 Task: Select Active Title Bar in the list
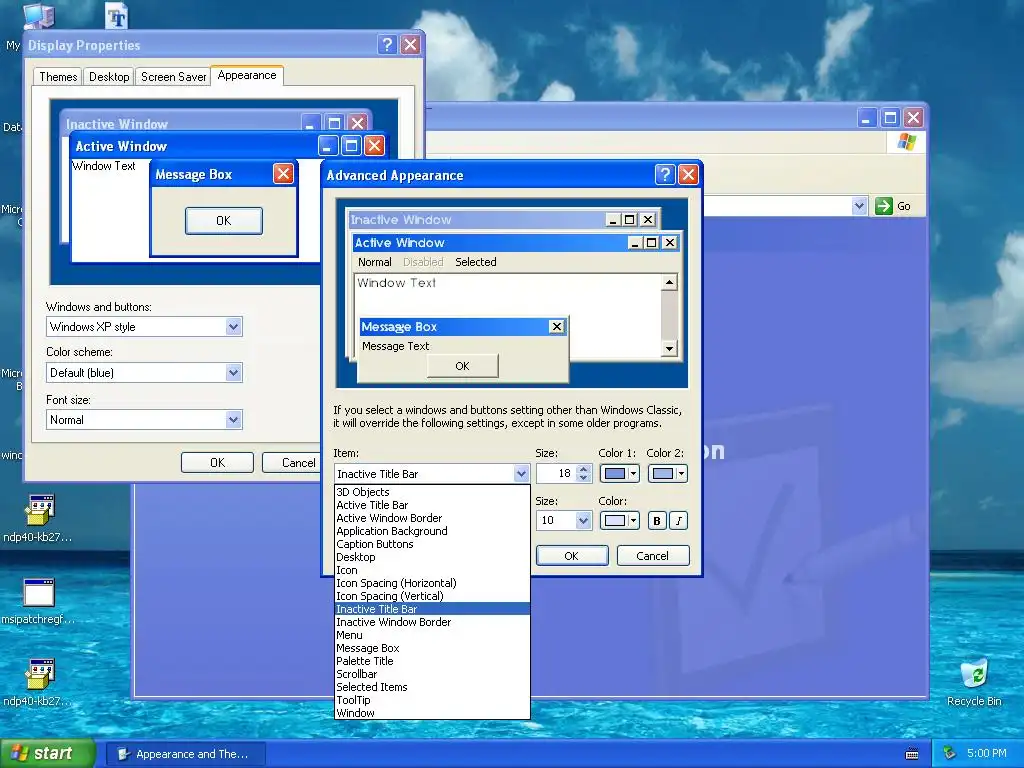(432, 505)
